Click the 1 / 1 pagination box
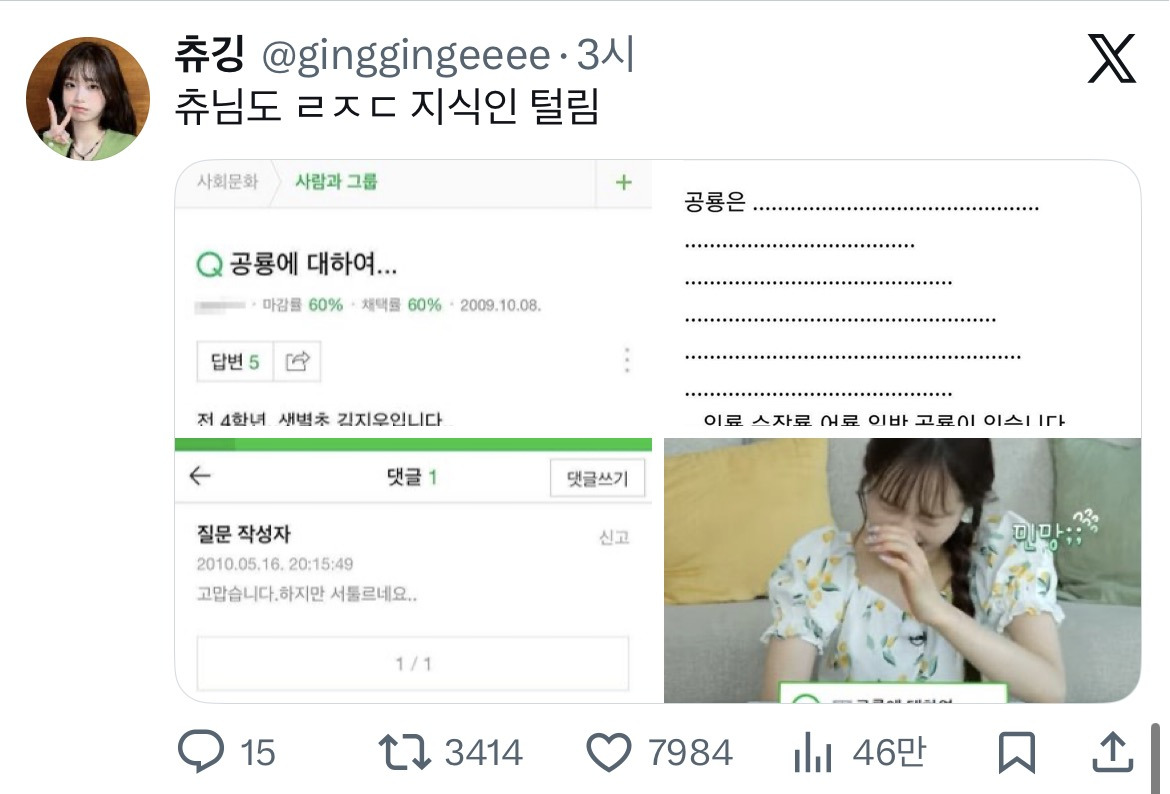Image resolution: width=1170 pixels, height=794 pixels. (412, 663)
